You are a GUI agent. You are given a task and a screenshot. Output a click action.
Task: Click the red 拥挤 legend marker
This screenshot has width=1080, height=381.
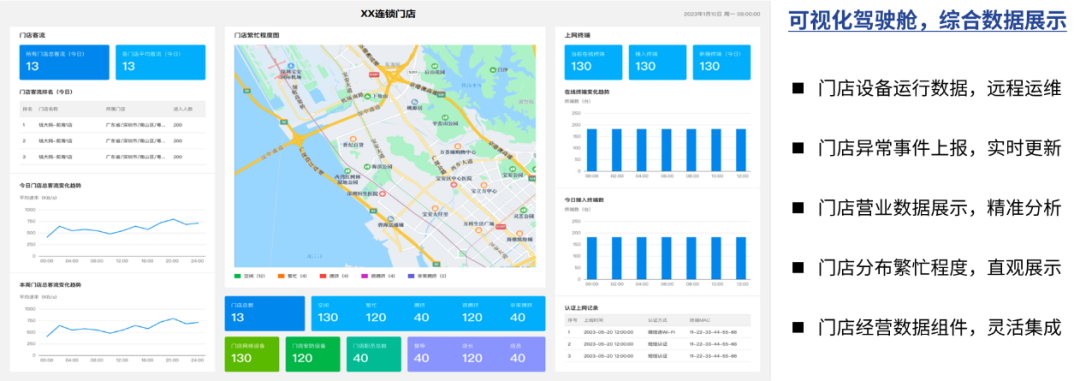click(322, 275)
